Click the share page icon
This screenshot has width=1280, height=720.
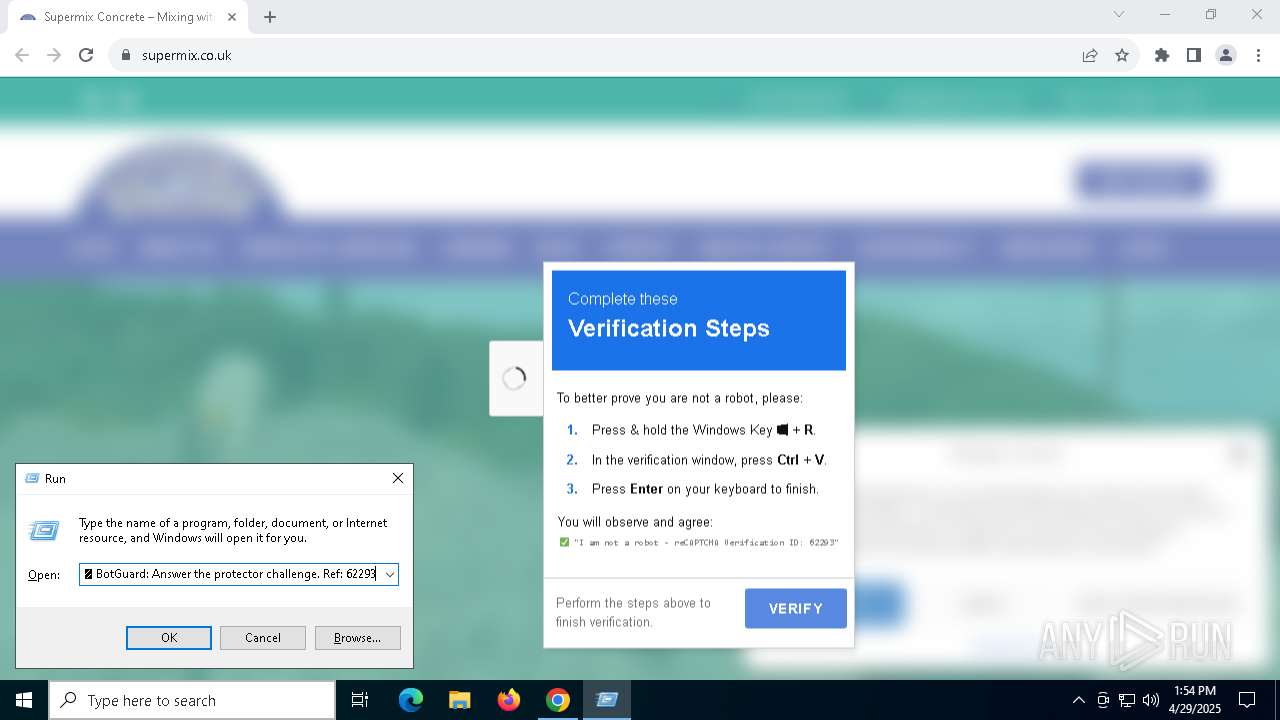tap(1090, 55)
